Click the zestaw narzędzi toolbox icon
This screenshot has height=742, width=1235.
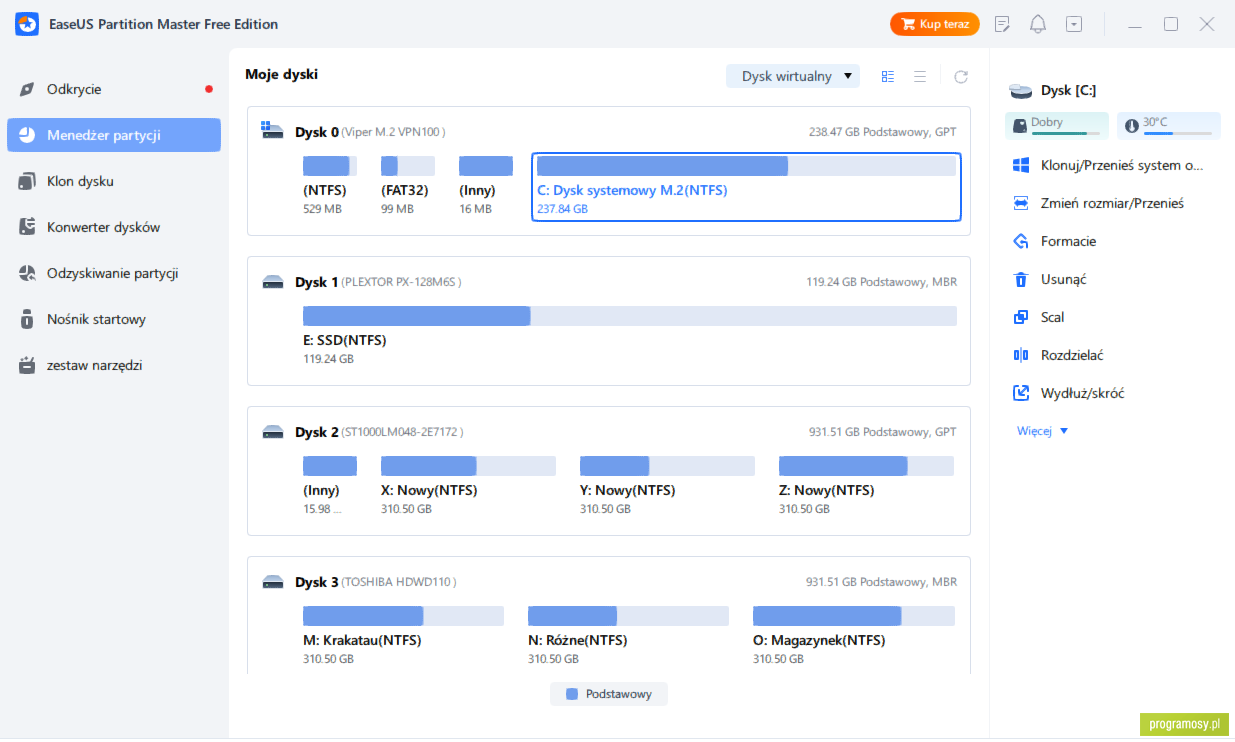[x=28, y=365]
